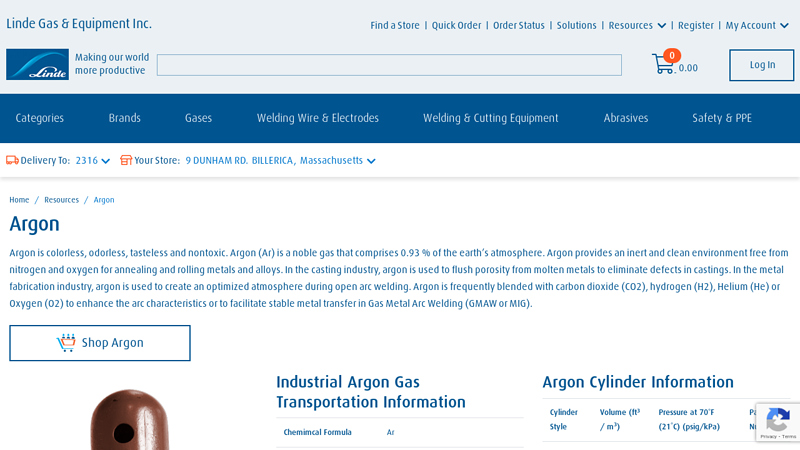The image size is (800, 450).
Task: Click the delivery truck icon
Action: point(12,160)
